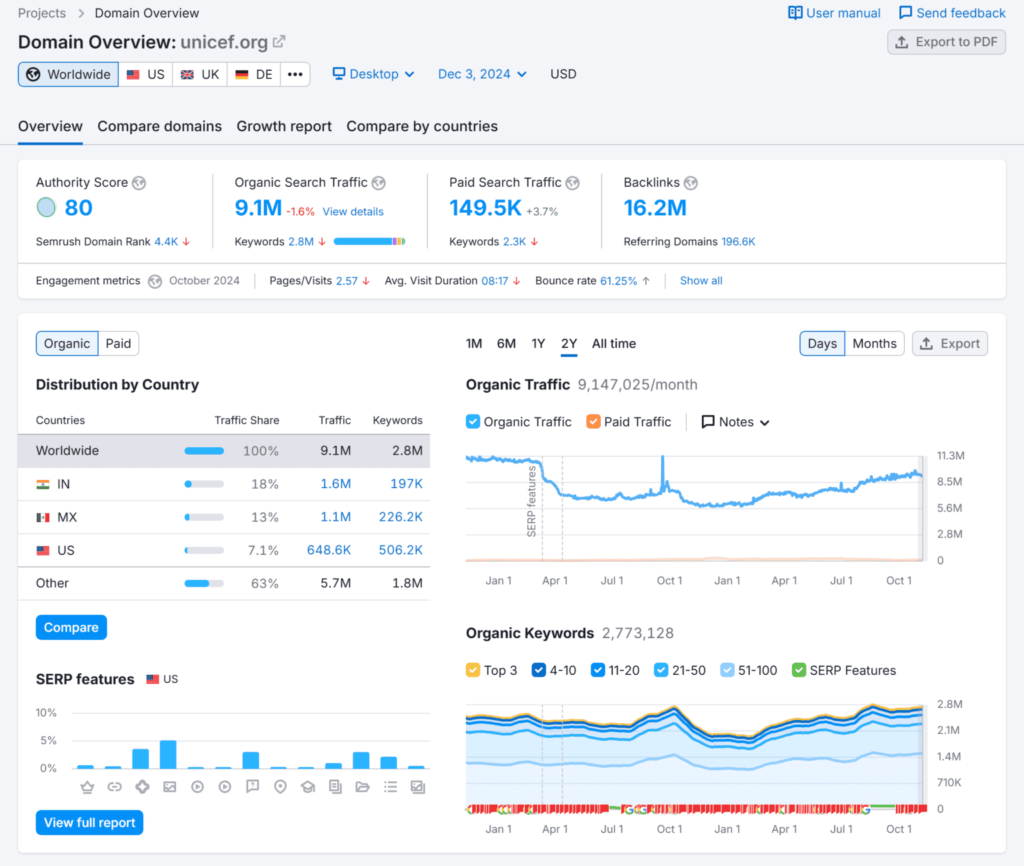The image size is (1024, 866).
Task: Click the Send feedback speech bubble icon
Action: pos(905,13)
